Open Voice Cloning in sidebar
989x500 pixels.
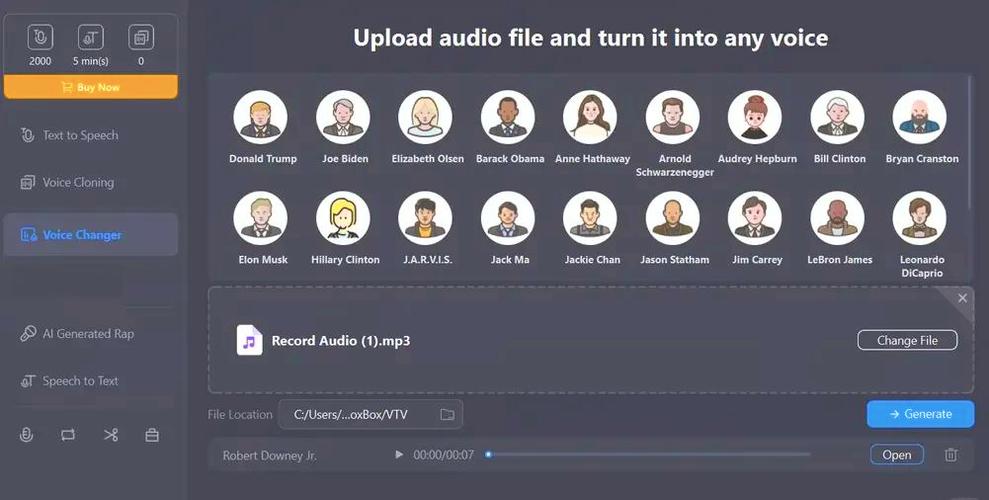click(90, 183)
